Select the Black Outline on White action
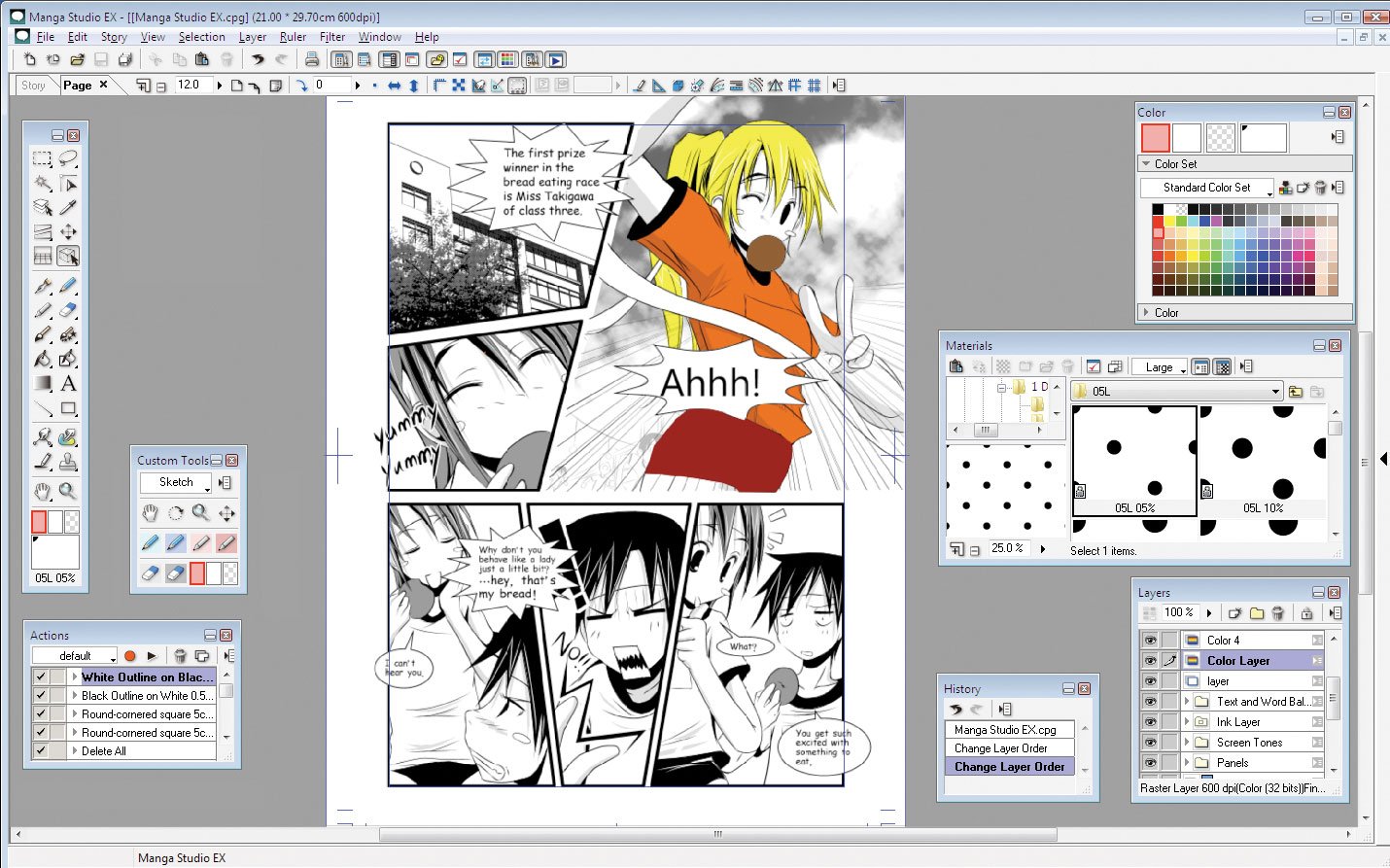 pyautogui.click(x=144, y=696)
